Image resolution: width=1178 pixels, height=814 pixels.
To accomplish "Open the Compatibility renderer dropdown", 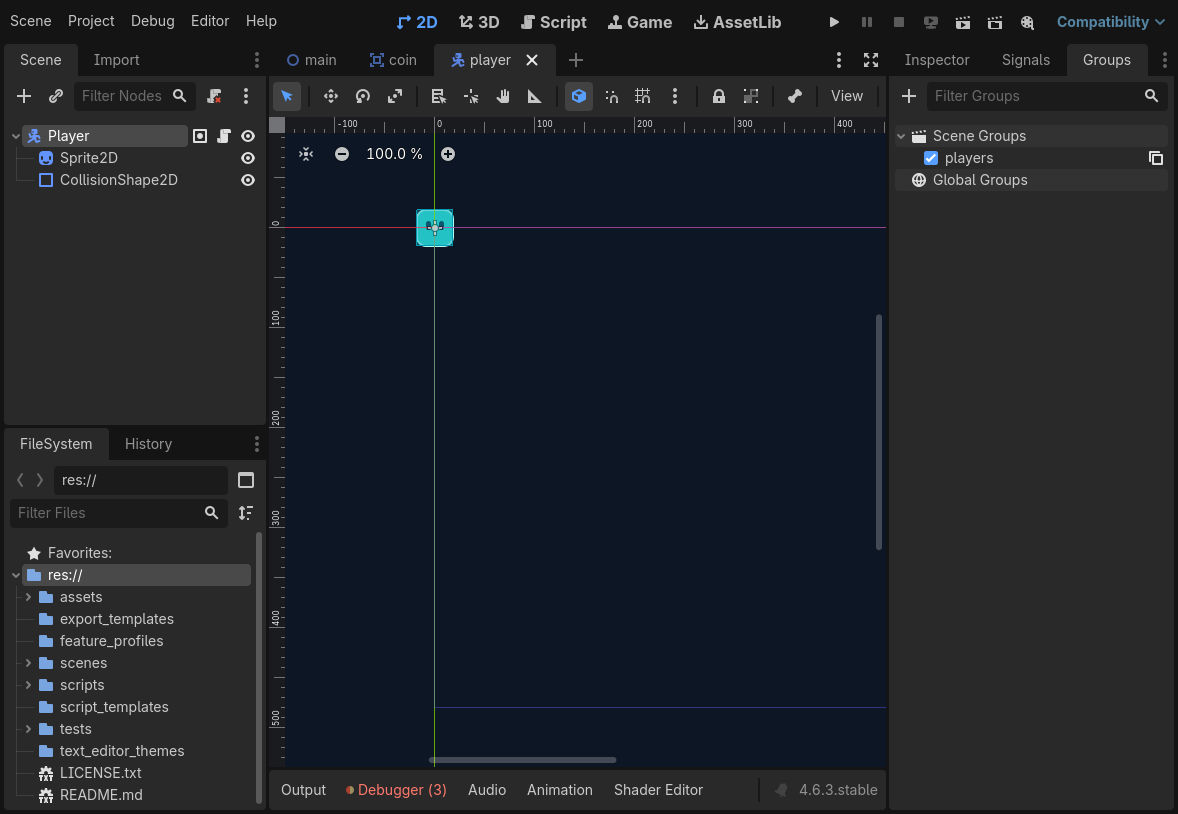I will point(1110,22).
